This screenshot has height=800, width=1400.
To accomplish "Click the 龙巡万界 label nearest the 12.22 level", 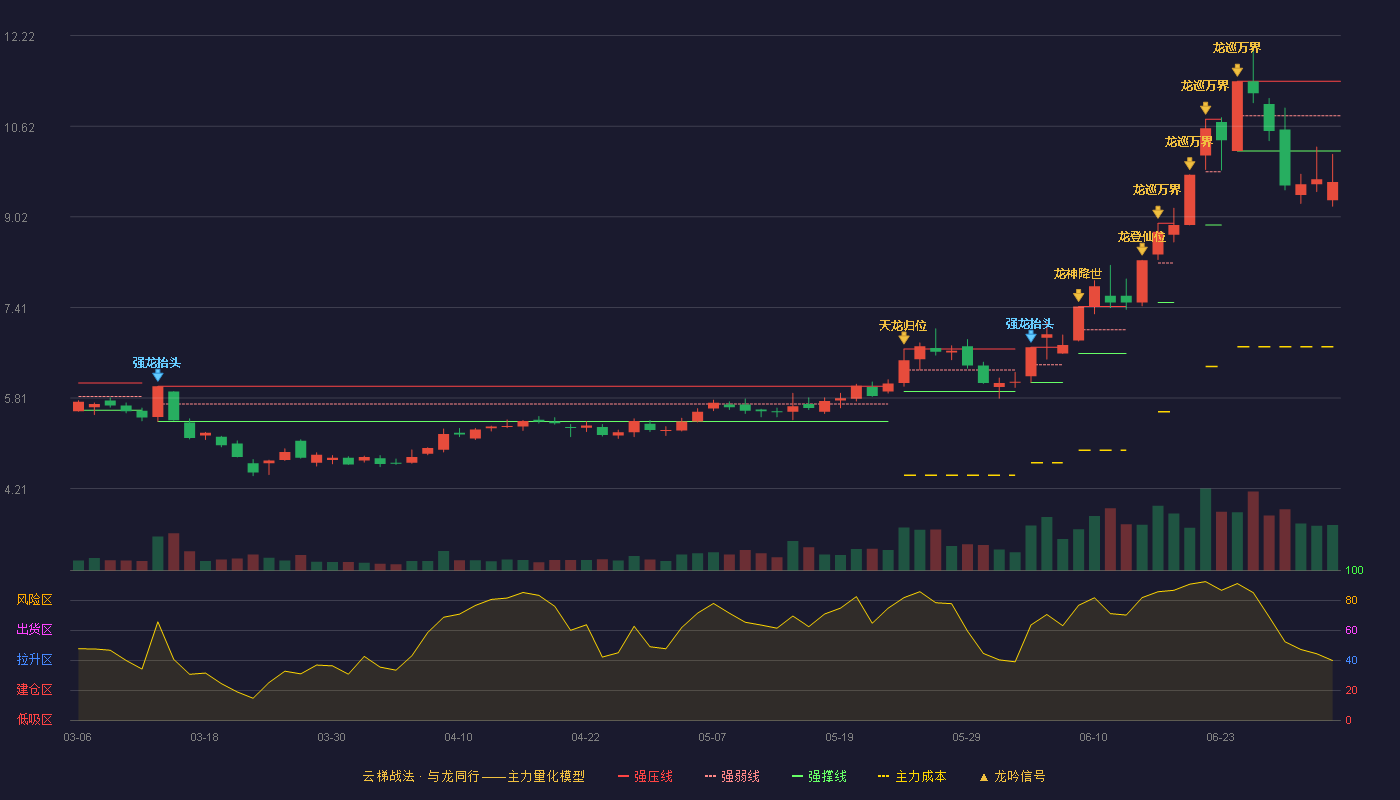I will coord(1237,47).
